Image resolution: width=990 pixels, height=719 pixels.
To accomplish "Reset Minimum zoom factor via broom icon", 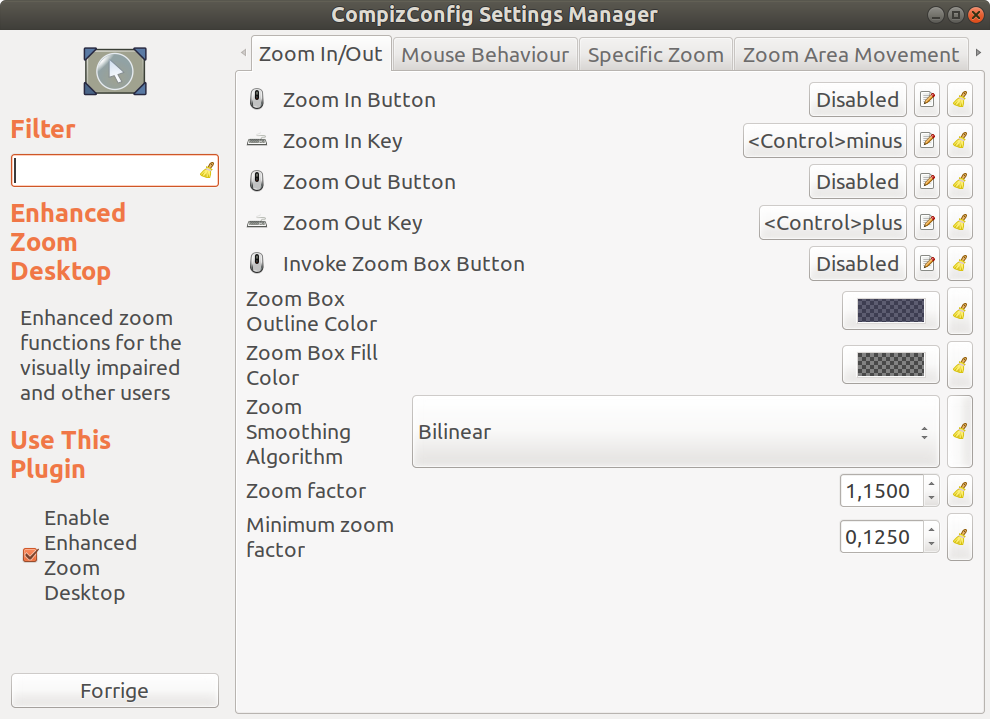I will click(x=960, y=537).
